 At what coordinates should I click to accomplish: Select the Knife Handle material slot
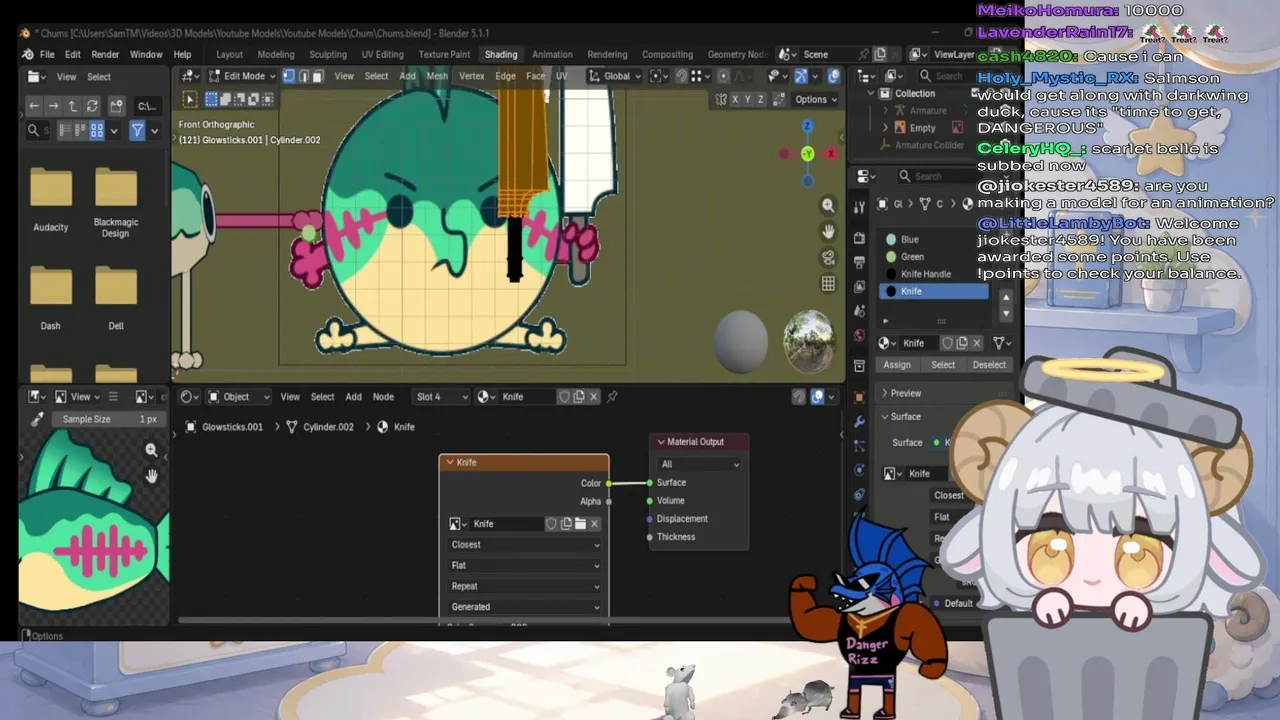(934, 274)
